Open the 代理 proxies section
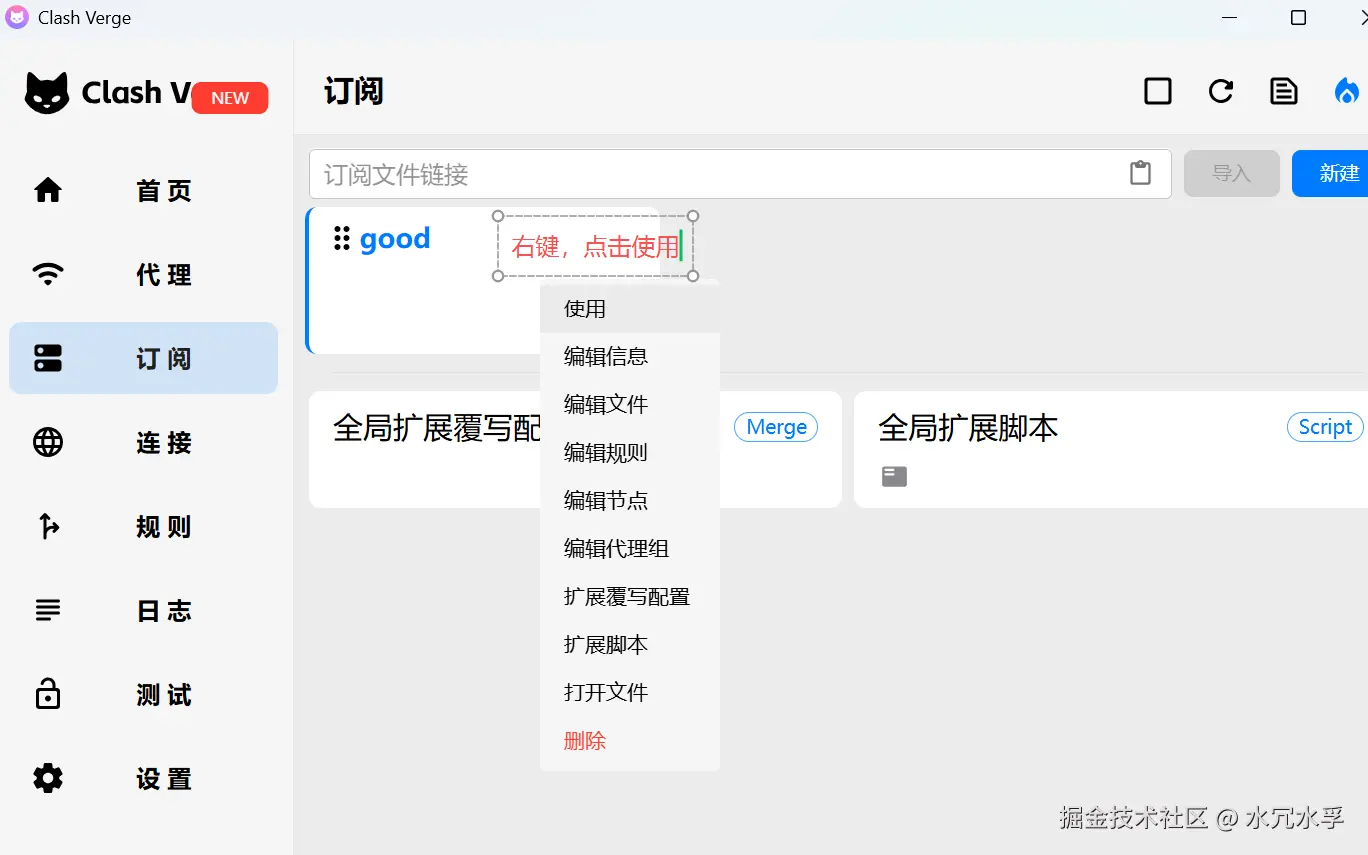 pos(143,274)
